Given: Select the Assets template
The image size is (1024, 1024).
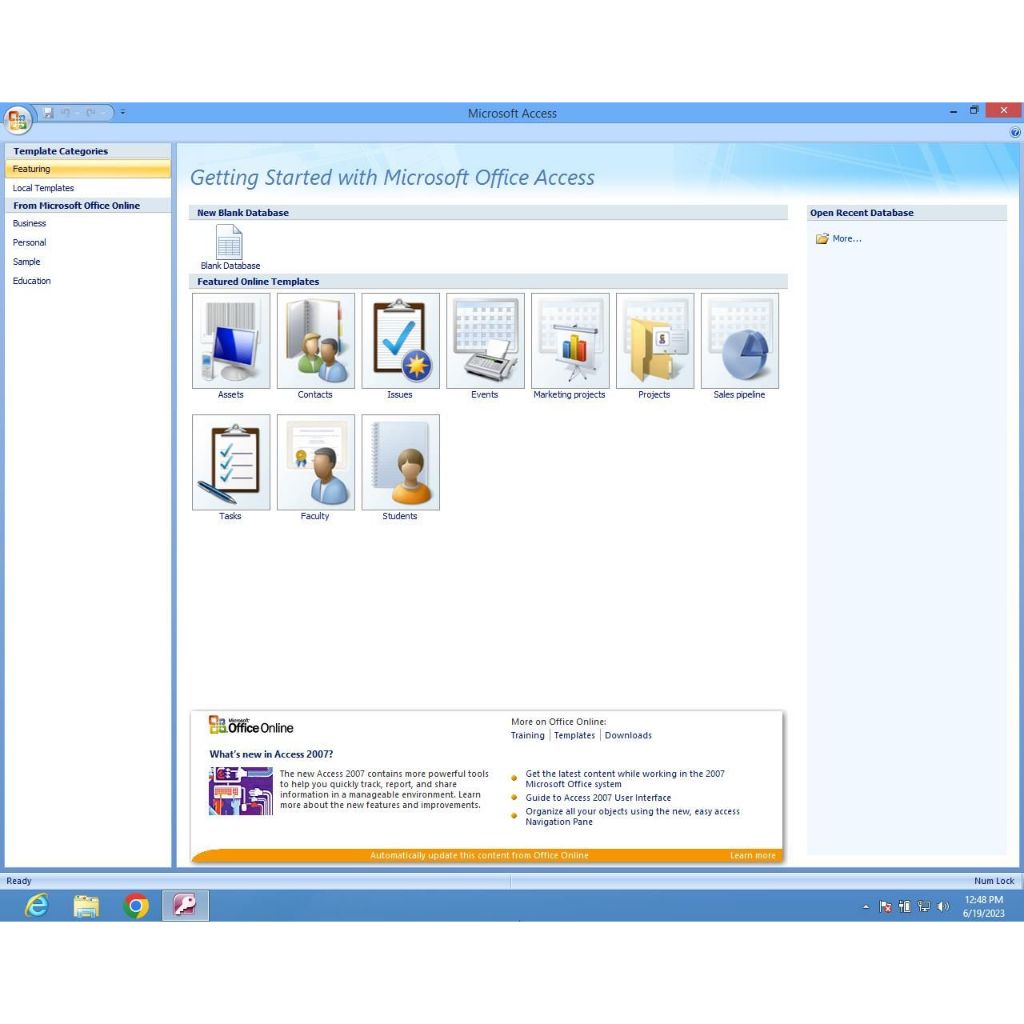Looking at the screenshot, I should coord(231,346).
